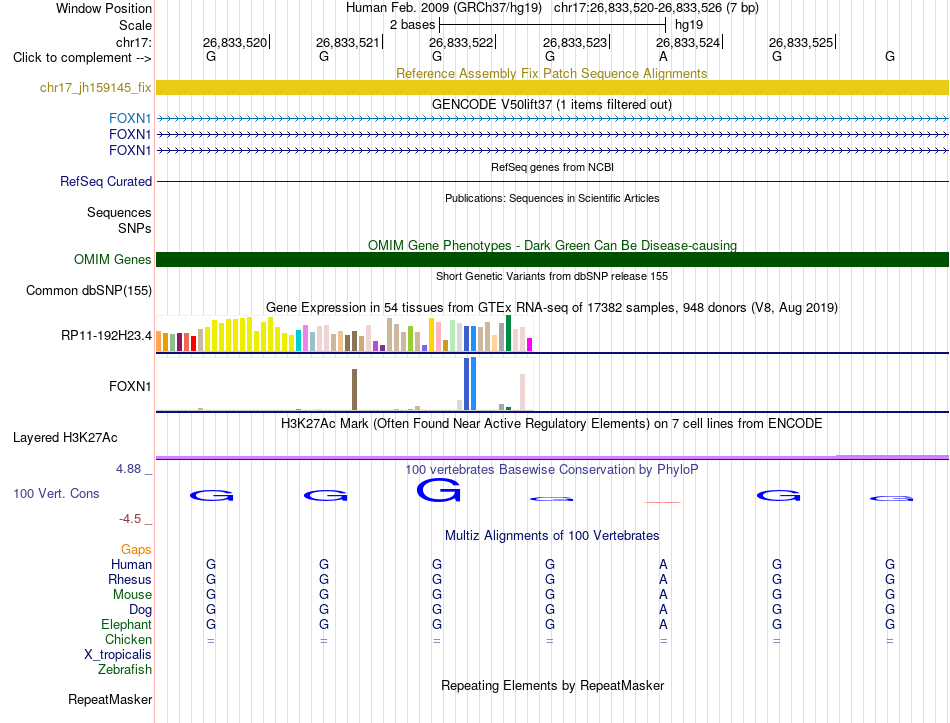Open Short Genetic Variants from dbSNP title
Image resolution: width=950 pixels, height=723 pixels.
pos(552,276)
